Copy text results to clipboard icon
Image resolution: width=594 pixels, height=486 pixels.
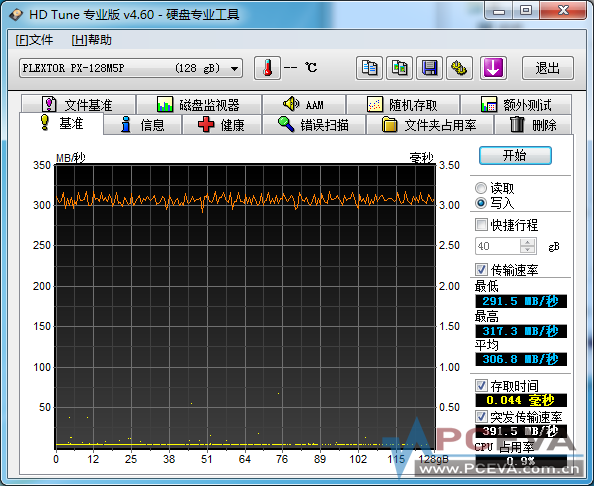(369, 68)
